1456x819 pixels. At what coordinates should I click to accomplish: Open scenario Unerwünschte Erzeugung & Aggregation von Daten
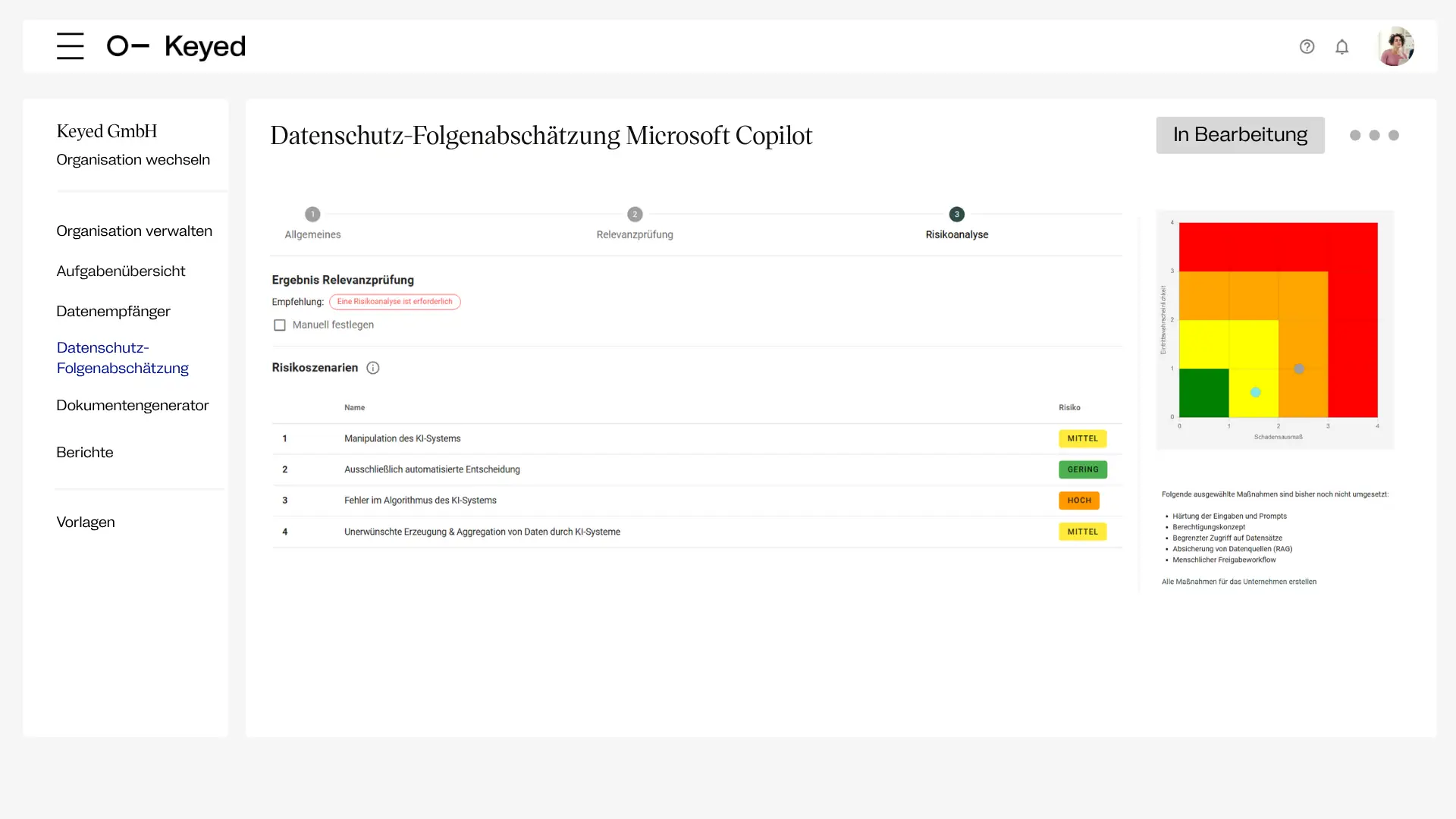point(697,532)
